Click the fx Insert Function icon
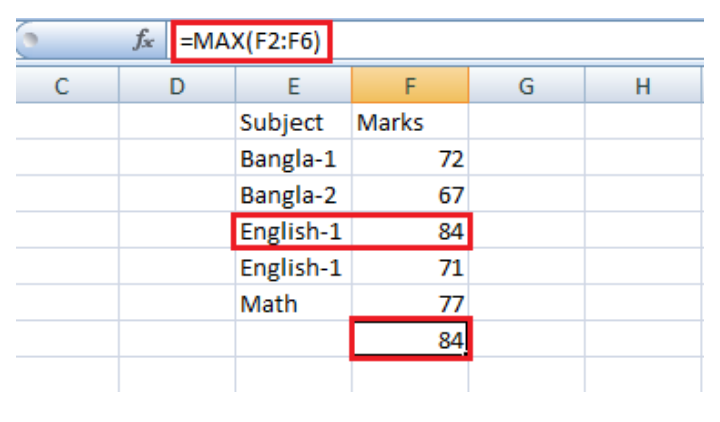The image size is (720, 422). tap(143, 41)
